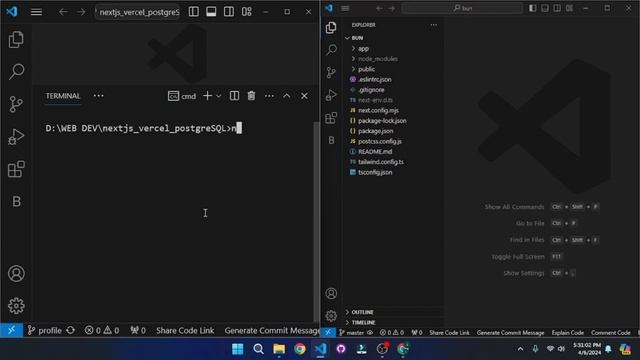Maximize terminal panel size with chevron
The height and width of the screenshot is (360, 640).
287,96
